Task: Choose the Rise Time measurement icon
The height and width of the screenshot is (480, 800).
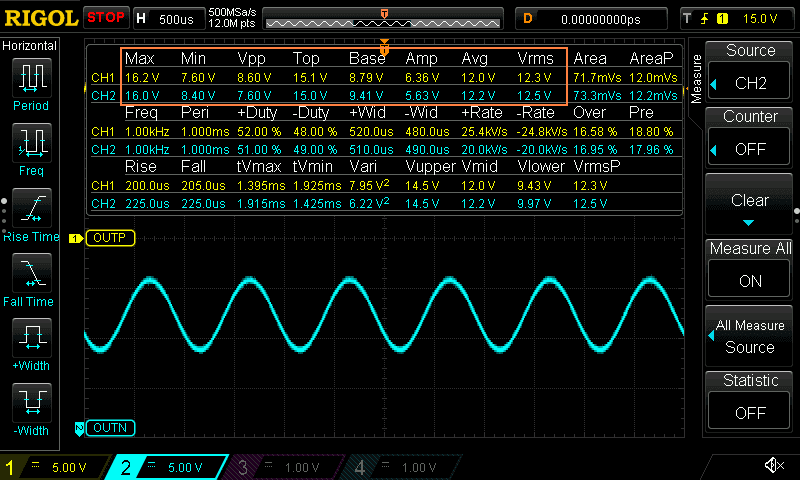Action: [x=31, y=215]
